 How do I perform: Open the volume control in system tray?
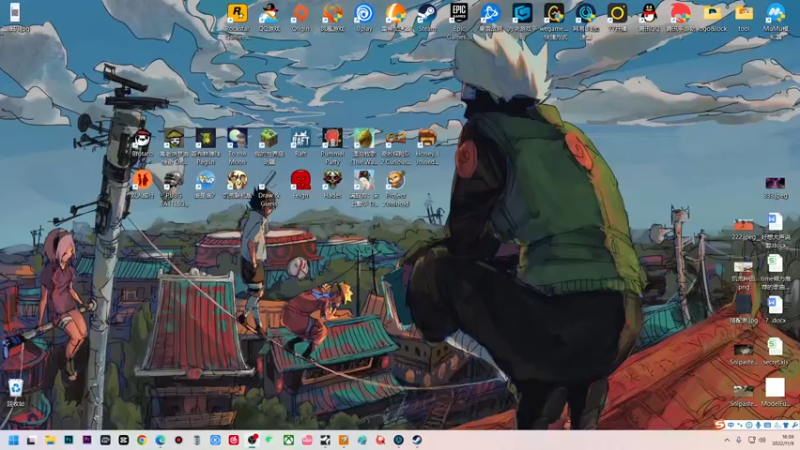(762, 440)
